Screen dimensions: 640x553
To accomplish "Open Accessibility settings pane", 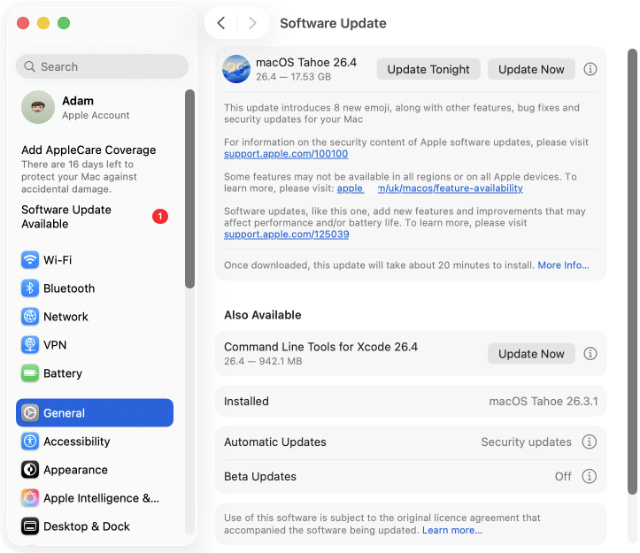I will 95,441.
